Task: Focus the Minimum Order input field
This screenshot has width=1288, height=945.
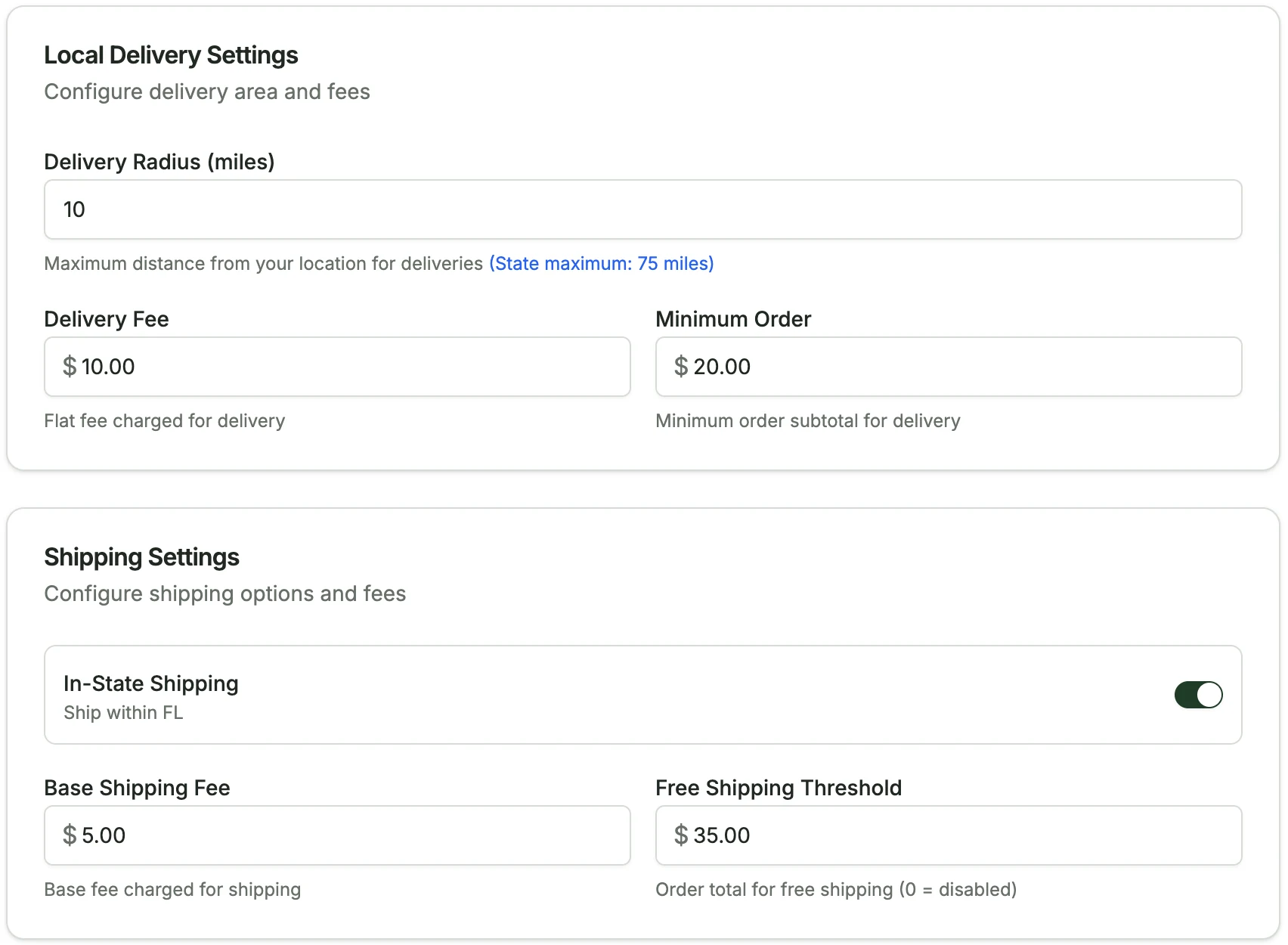Action: click(x=949, y=367)
